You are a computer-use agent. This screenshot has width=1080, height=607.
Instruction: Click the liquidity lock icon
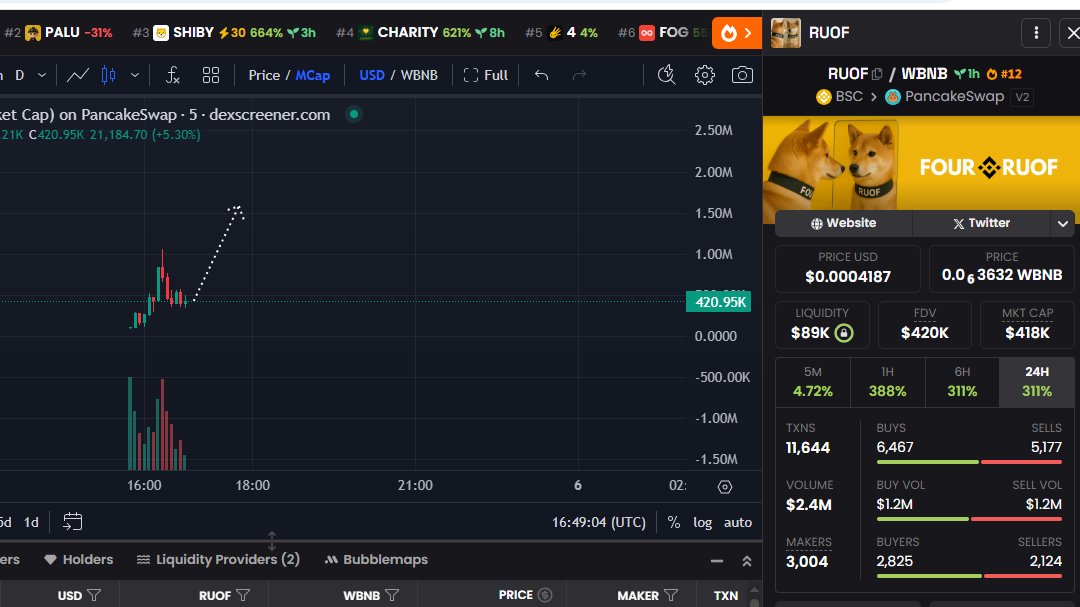(844, 333)
